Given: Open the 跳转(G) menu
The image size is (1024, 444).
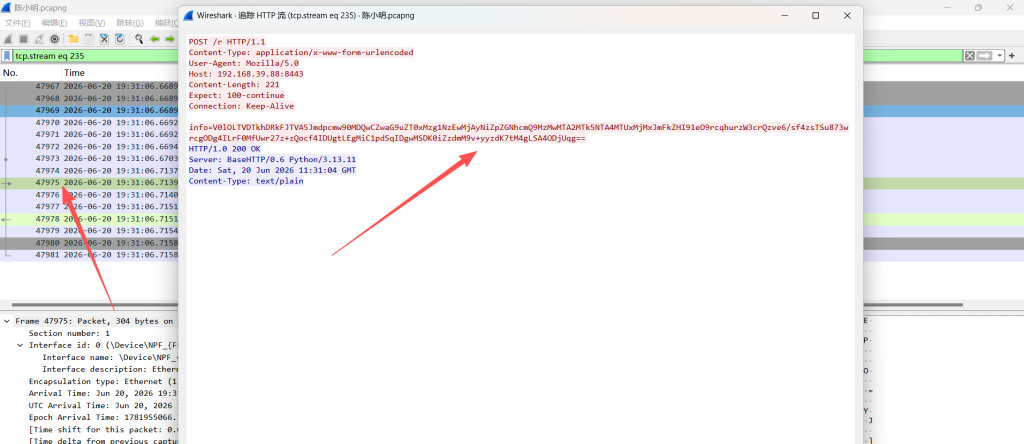Looking at the screenshot, I should click(x=129, y=23).
